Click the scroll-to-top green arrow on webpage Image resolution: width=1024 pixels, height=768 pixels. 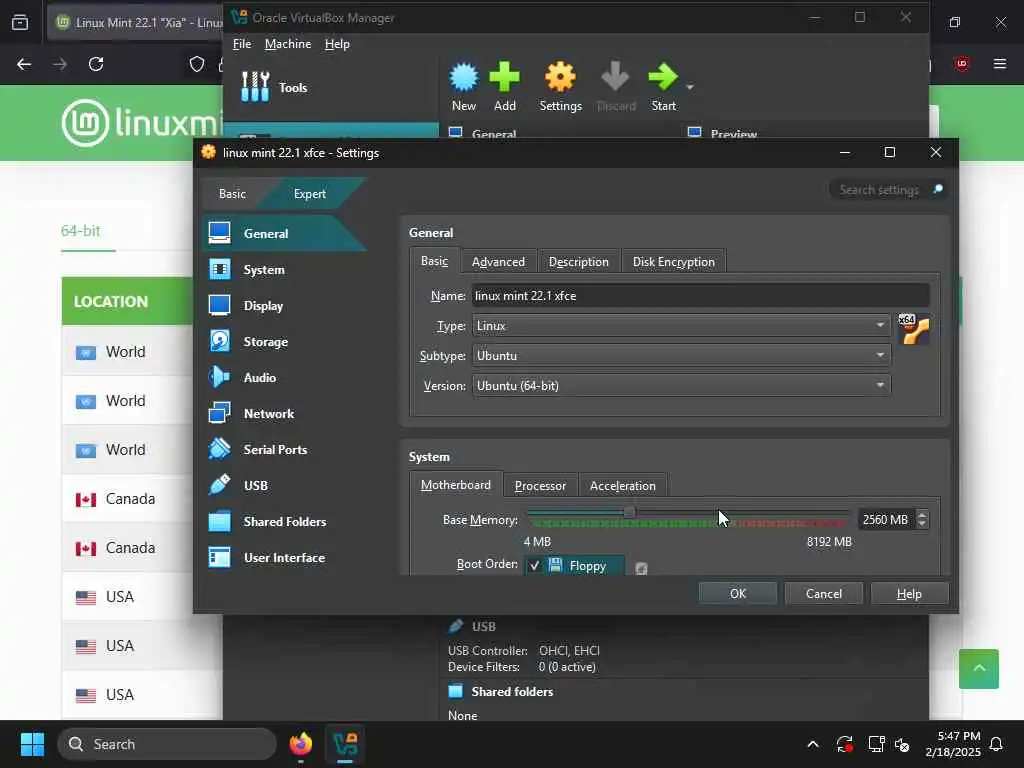(978, 668)
